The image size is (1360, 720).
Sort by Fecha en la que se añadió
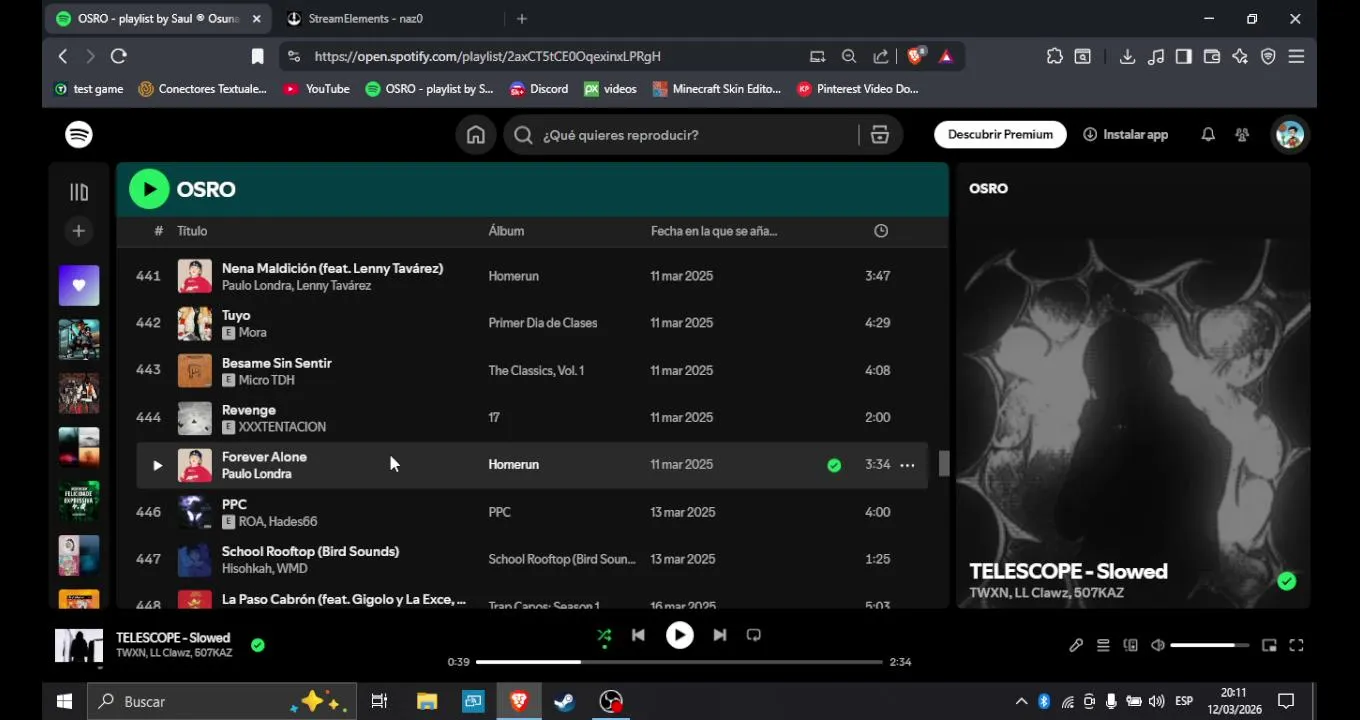pyautogui.click(x=714, y=231)
